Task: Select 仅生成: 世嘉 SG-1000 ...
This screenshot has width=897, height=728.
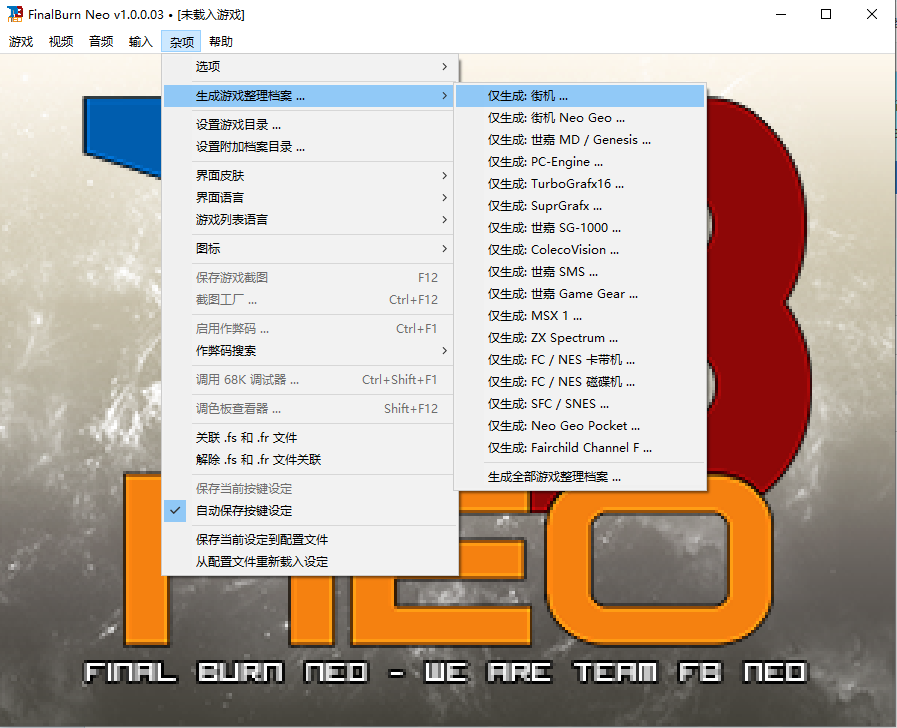Action: (580, 228)
